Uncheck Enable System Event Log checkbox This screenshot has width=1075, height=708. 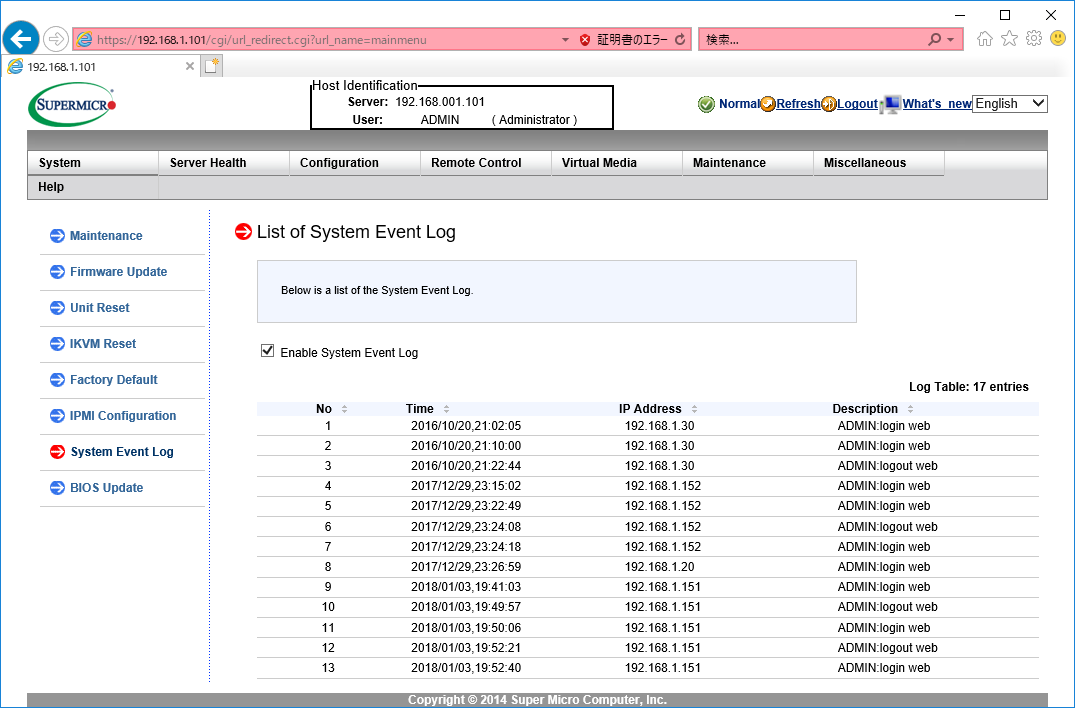click(x=267, y=351)
